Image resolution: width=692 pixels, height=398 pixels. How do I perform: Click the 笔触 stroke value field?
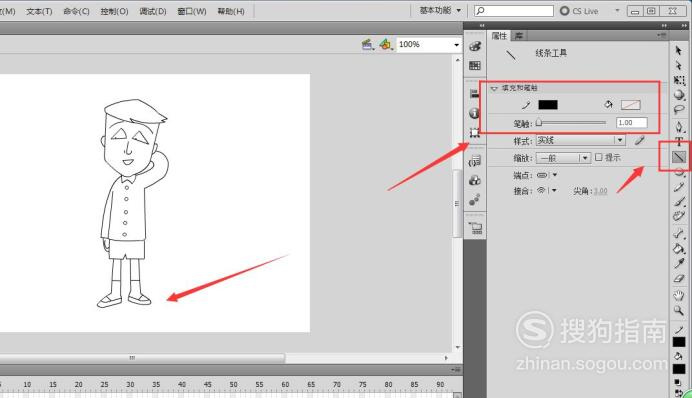pyautogui.click(x=632, y=123)
